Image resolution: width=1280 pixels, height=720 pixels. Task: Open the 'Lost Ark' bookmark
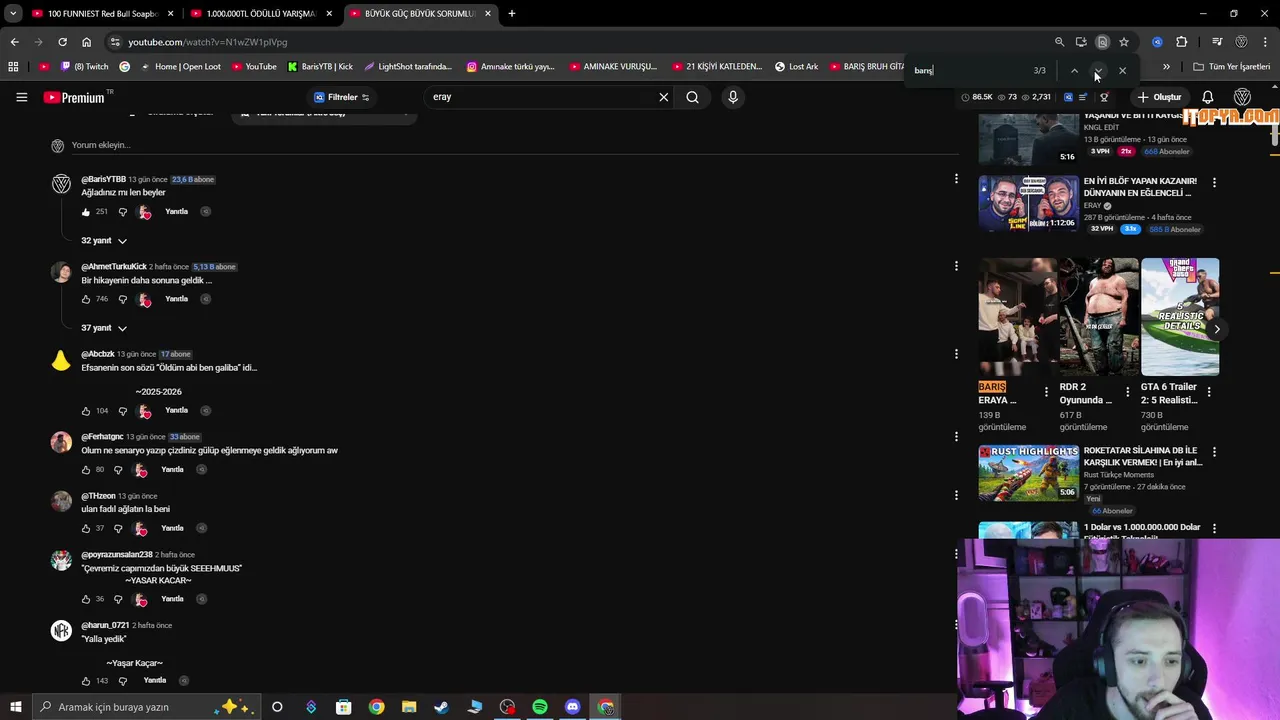pos(796,67)
